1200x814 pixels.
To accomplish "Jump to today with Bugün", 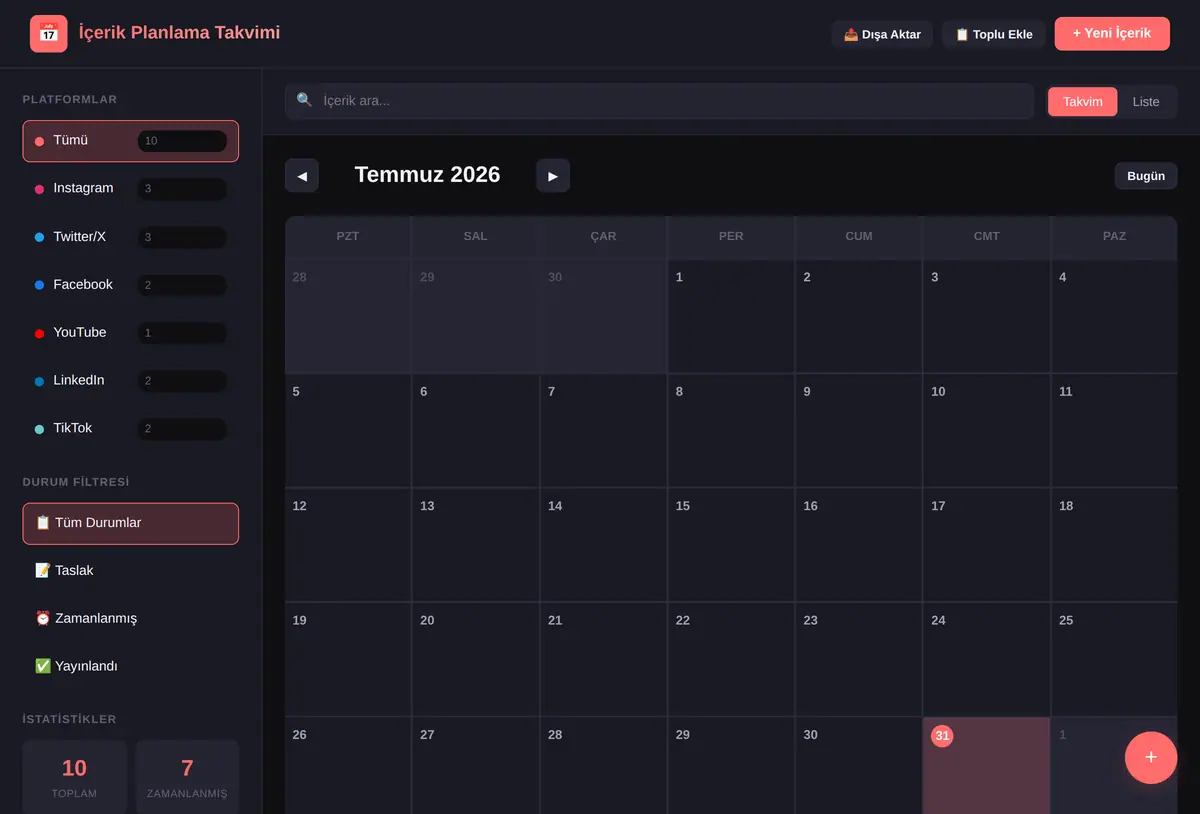I will 1146,176.
